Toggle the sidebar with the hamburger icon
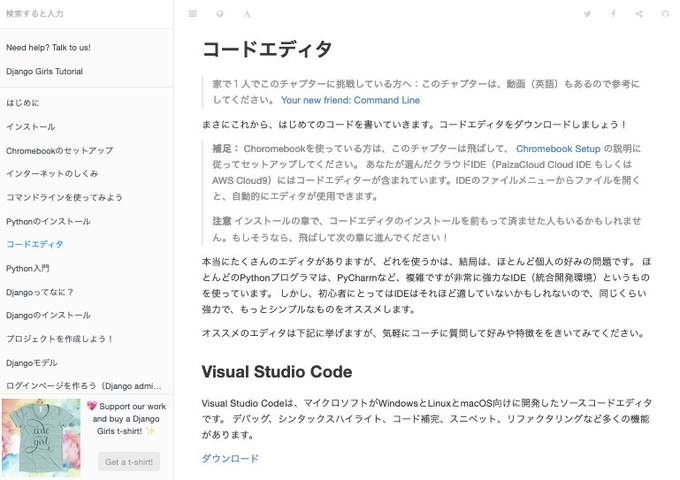Viewport: 680px width, 480px height. (x=193, y=14)
